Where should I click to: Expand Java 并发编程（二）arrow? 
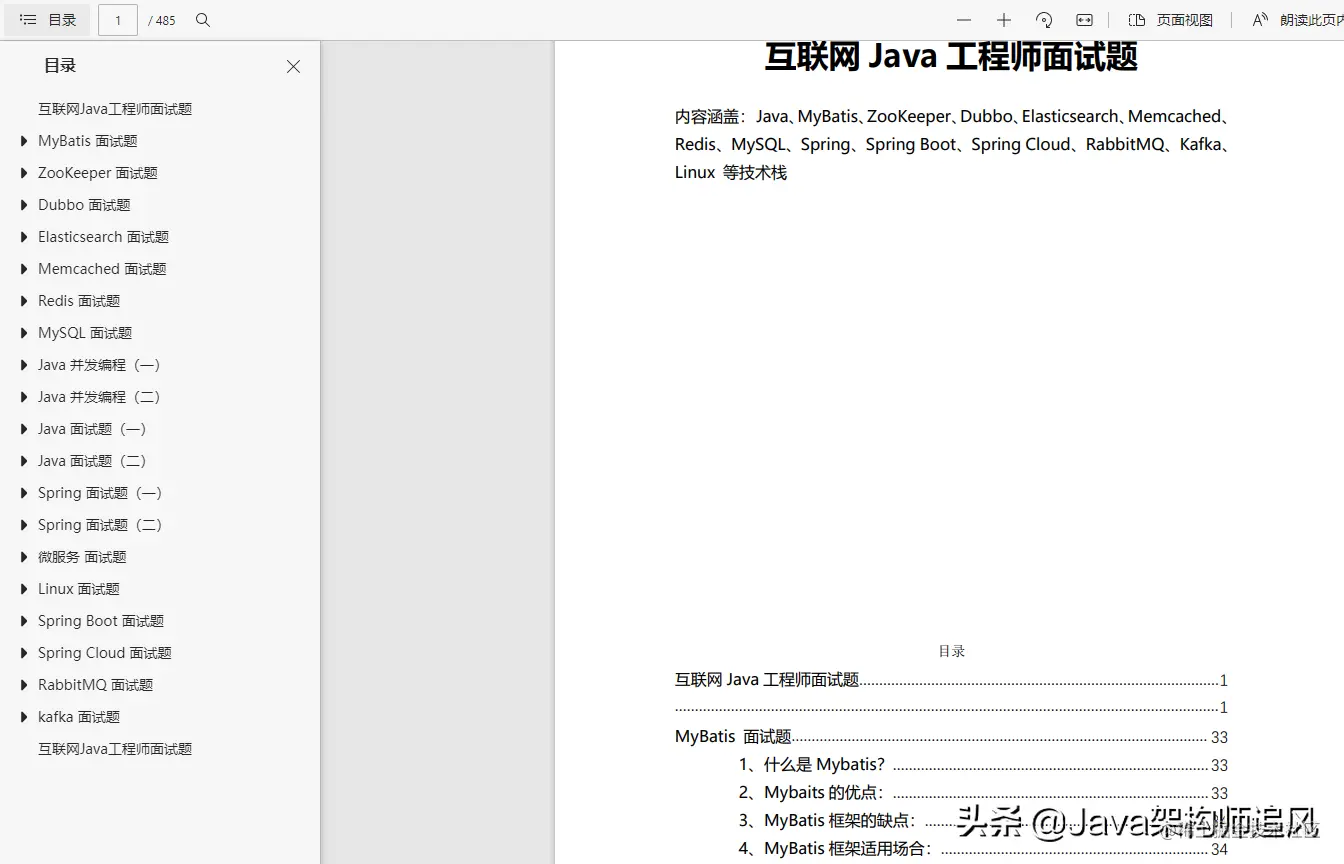pos(24,397)
